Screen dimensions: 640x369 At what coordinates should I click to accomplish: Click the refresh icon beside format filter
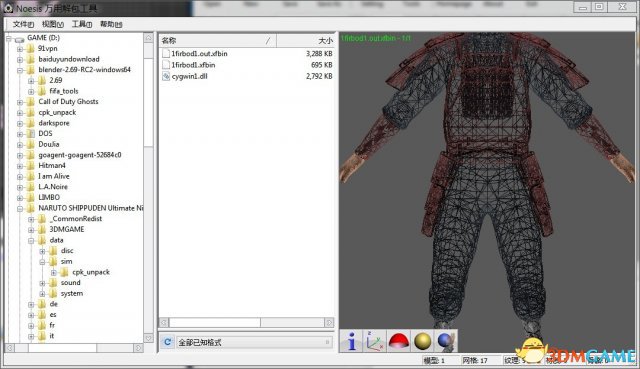coord(167,342)
